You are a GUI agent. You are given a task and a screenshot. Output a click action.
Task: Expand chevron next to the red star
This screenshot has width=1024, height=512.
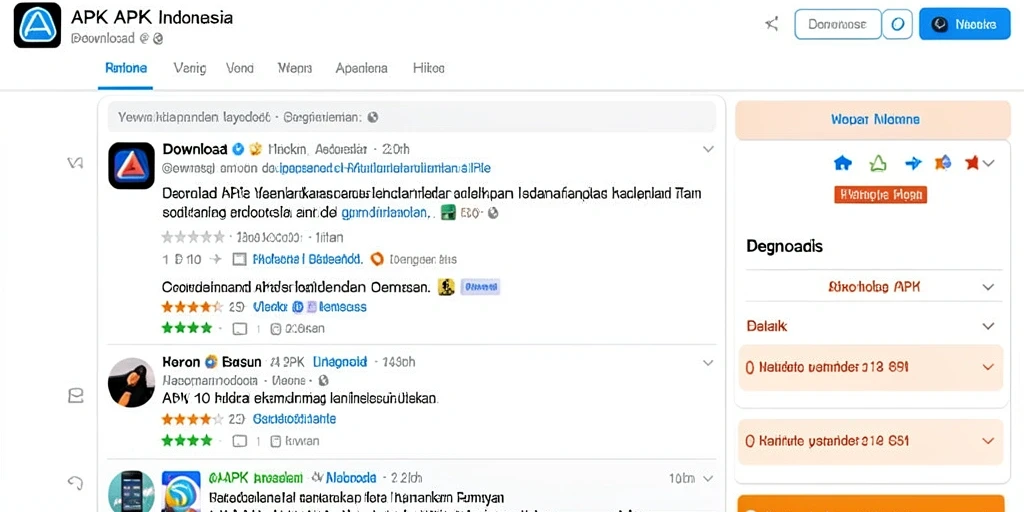click(989, 163)
